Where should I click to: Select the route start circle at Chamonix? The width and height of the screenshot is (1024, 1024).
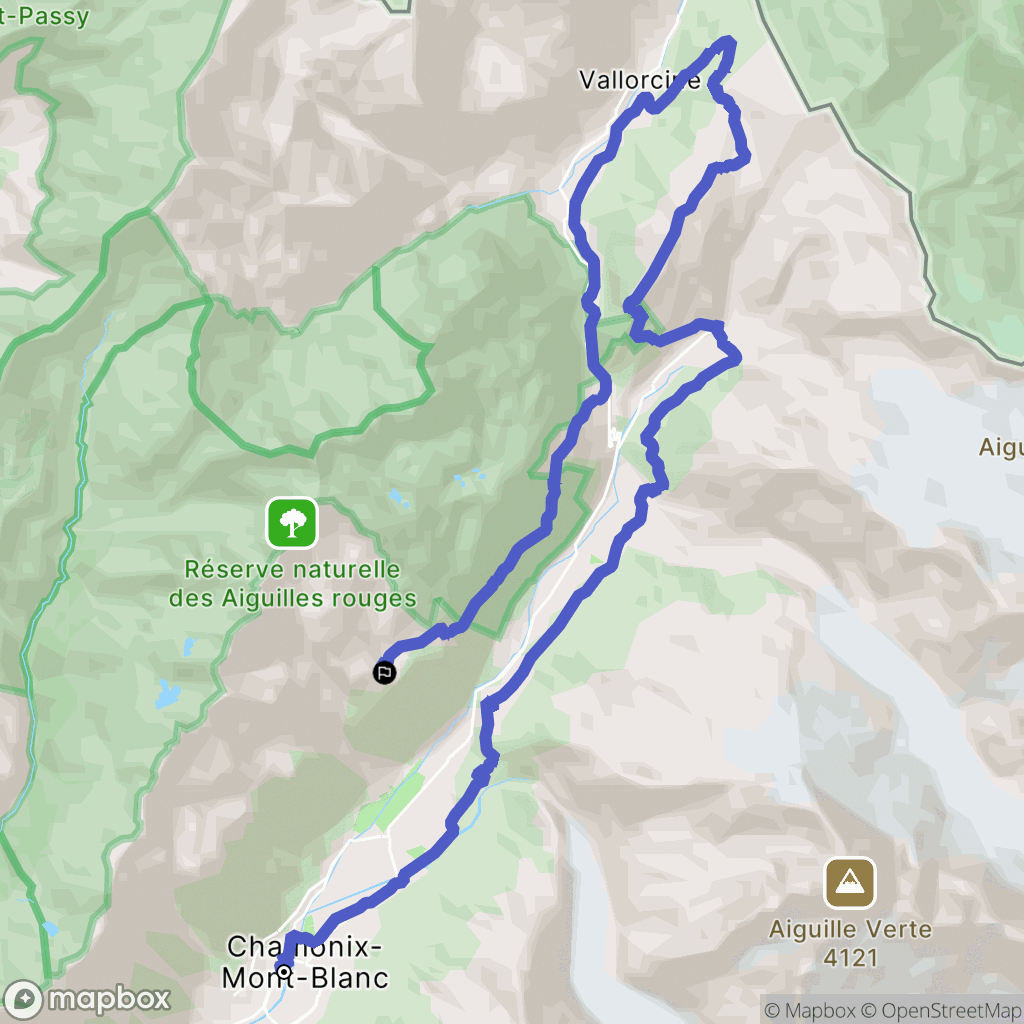(x=283, y=971)
